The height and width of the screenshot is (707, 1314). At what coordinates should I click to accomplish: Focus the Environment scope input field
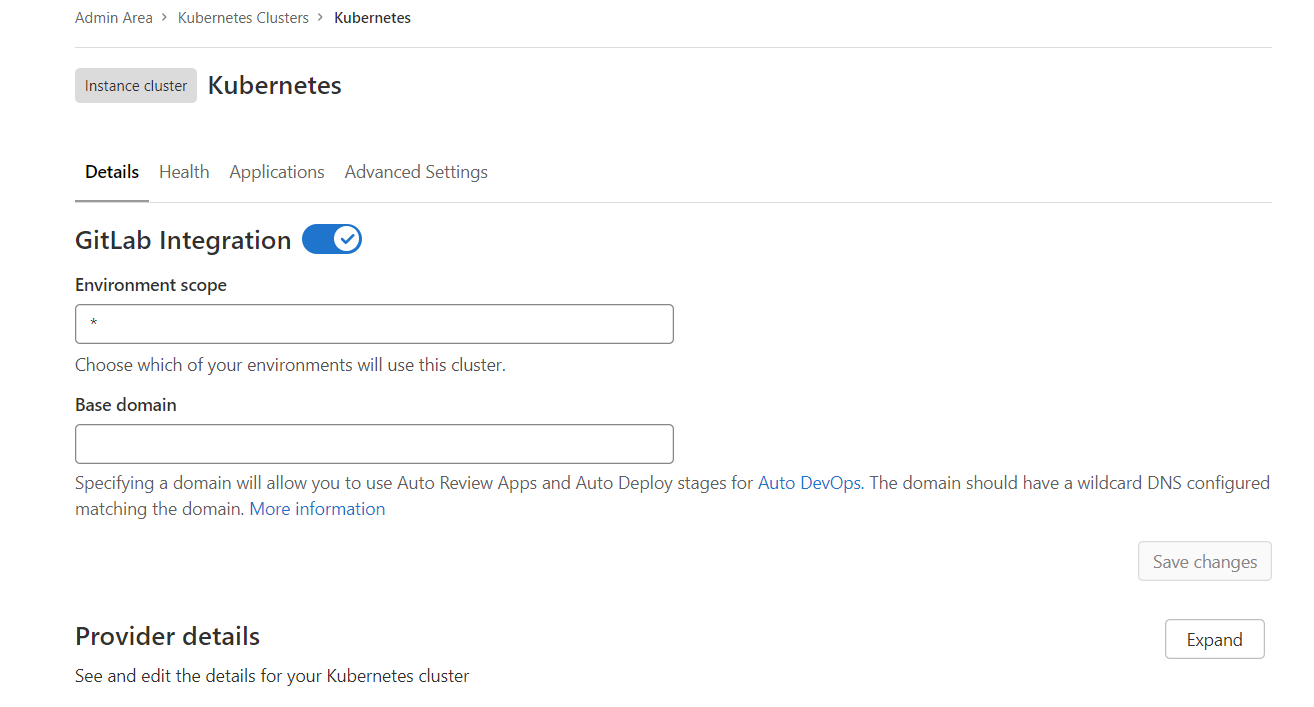click(x=374, y=324)
